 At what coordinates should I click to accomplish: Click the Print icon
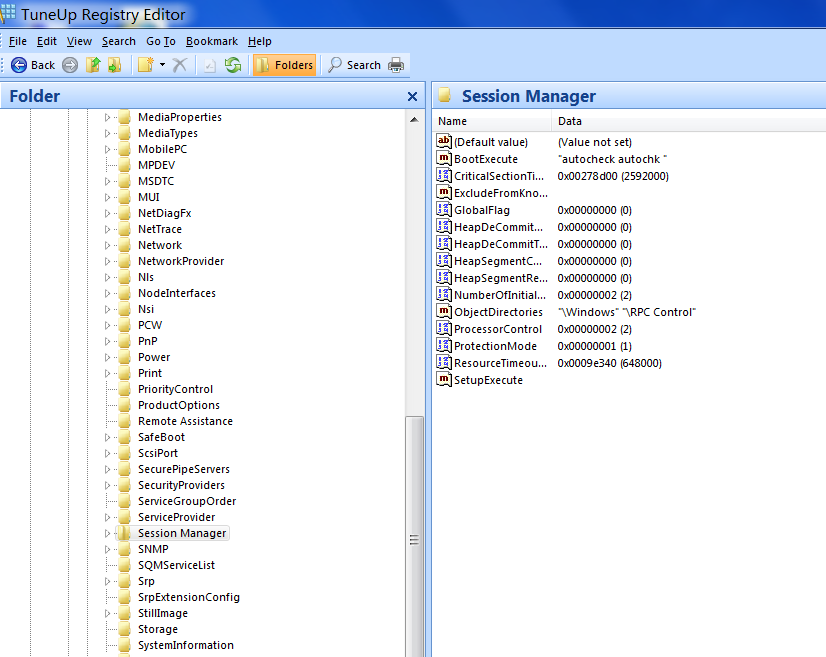point(396,65)
